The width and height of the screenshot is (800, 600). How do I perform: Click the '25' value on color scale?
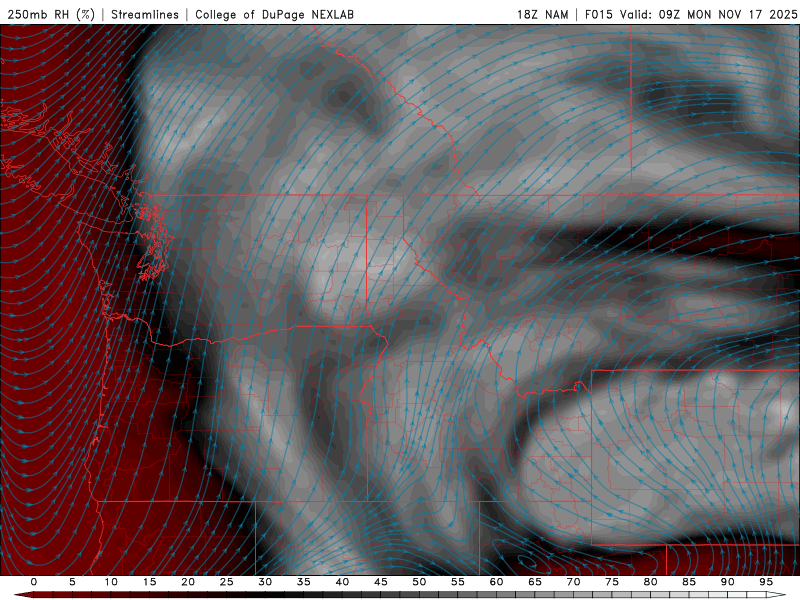point(227,582)
